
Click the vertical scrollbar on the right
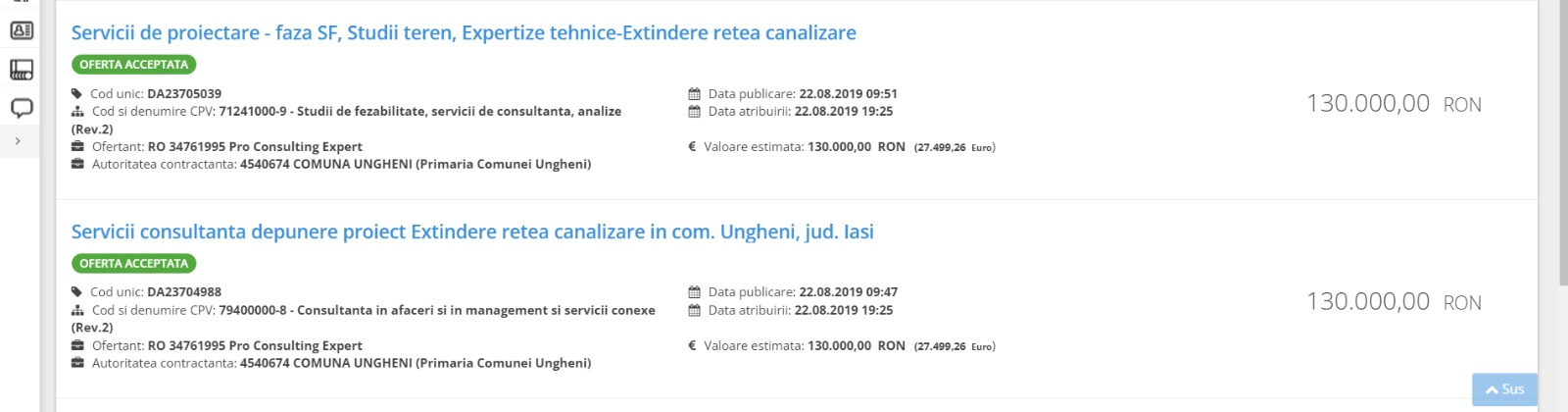click(1562, 142)
